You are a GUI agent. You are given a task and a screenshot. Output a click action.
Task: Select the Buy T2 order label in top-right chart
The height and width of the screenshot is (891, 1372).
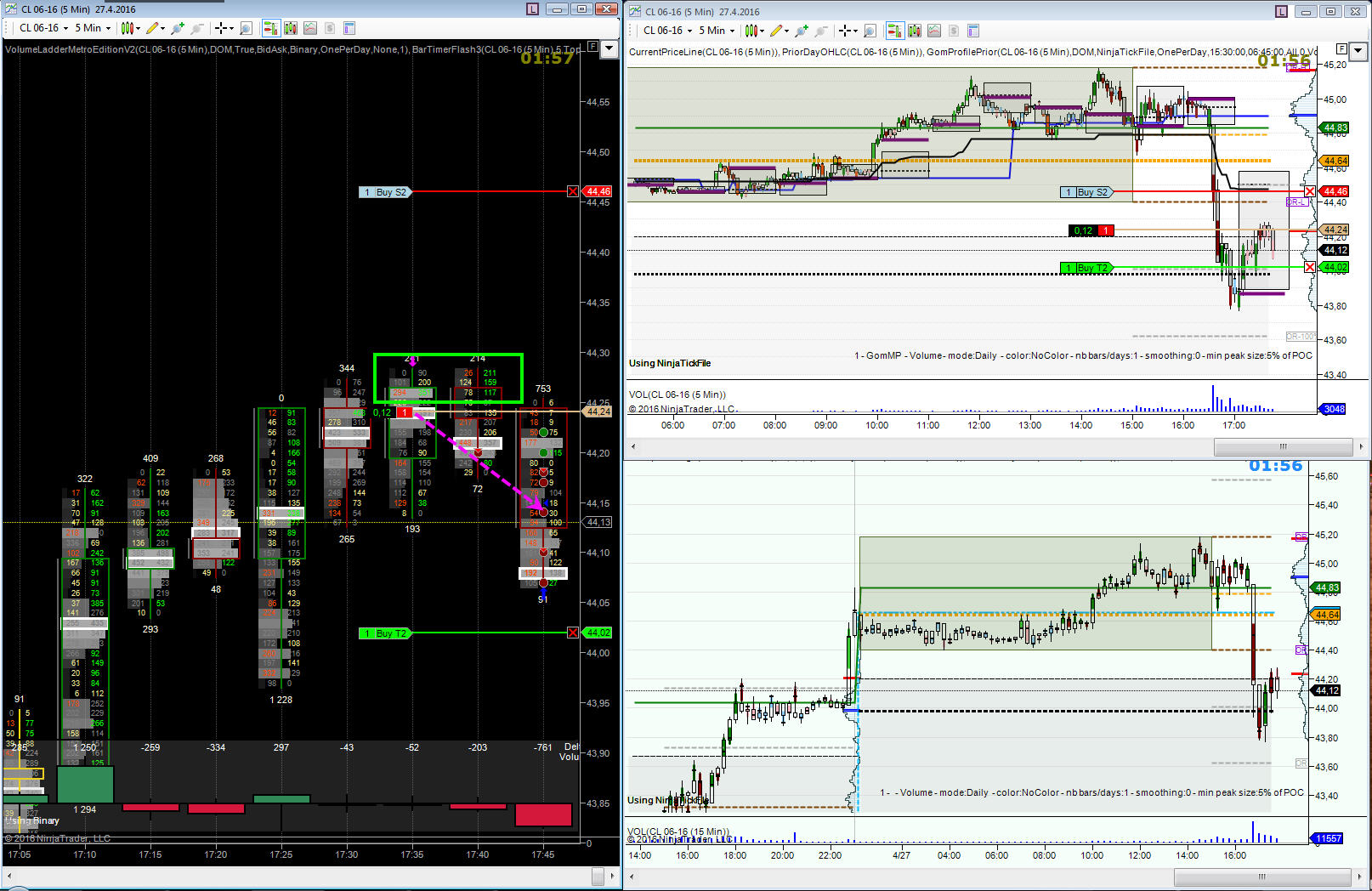pos(1086,268)
